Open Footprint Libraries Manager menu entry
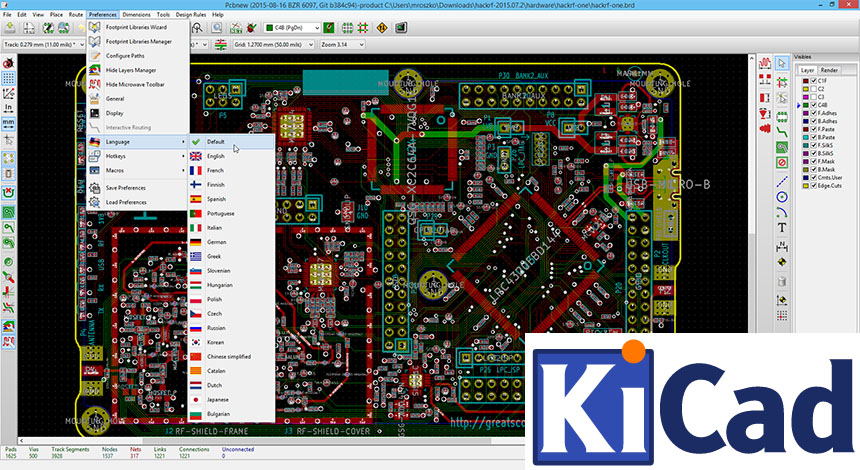The image size is (860, 470). 138,42
